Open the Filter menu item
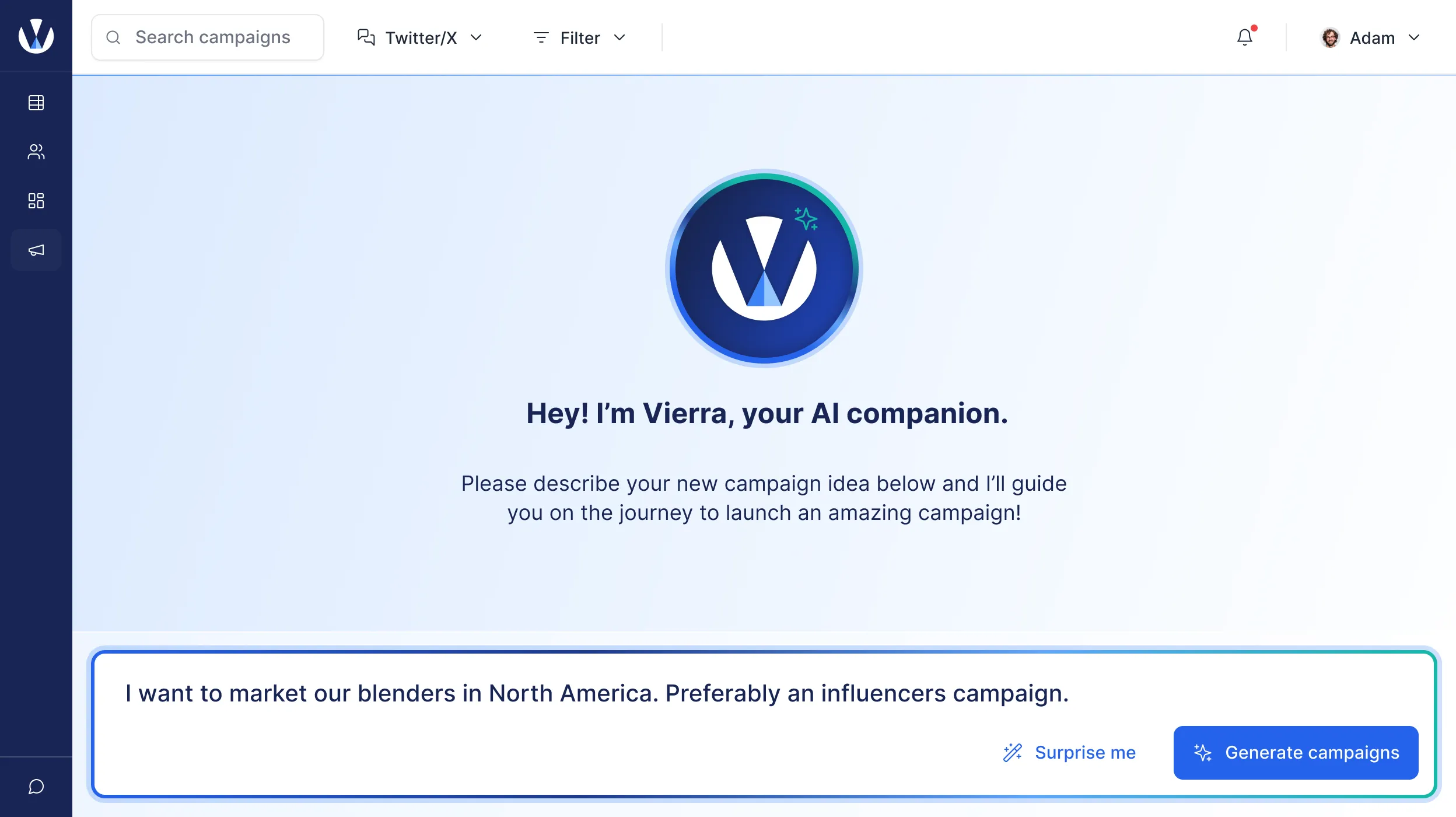This screenshot has width=1456, height=817. coord(580,37)
